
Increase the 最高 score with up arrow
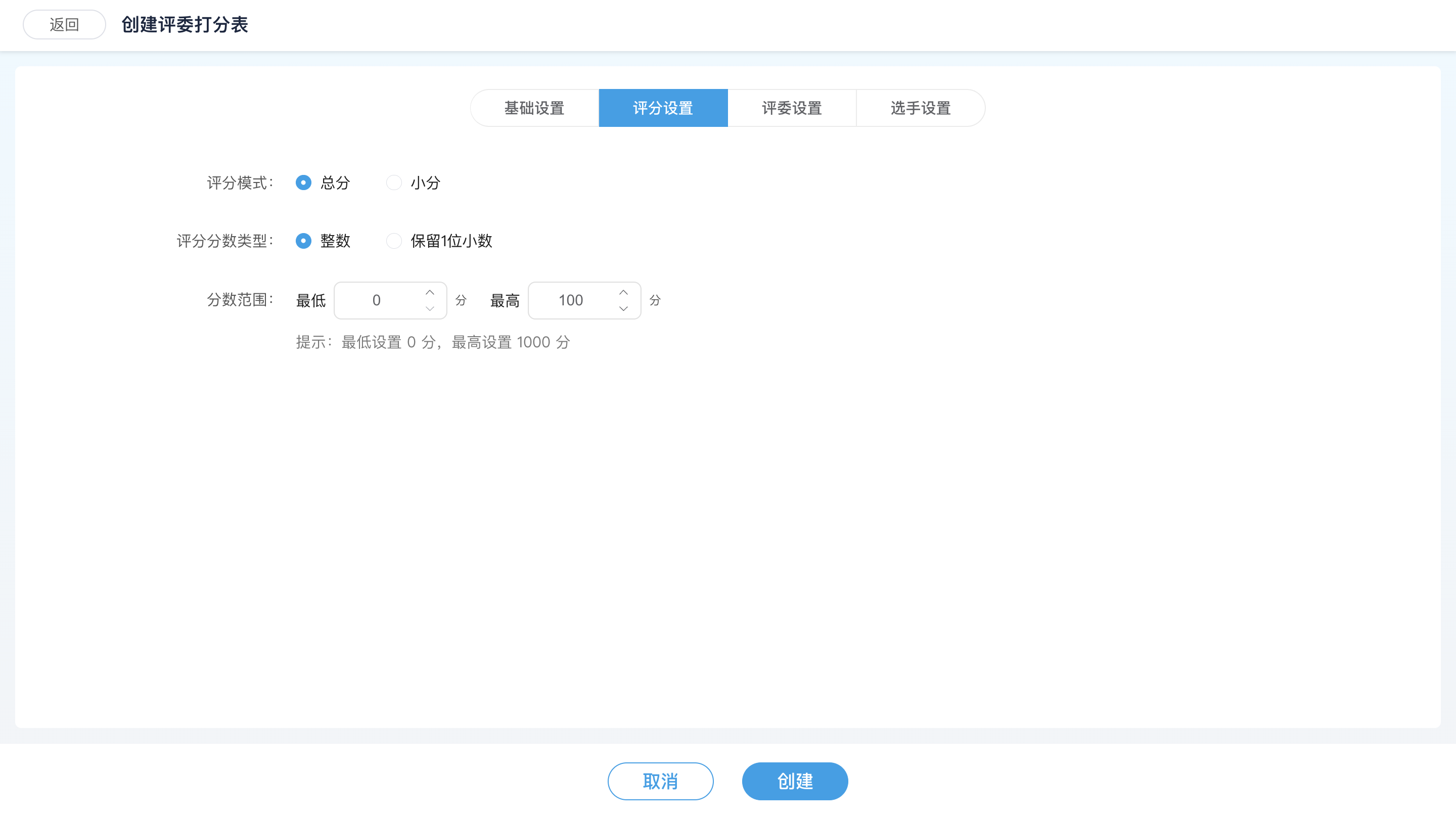(x=623, y=292)
